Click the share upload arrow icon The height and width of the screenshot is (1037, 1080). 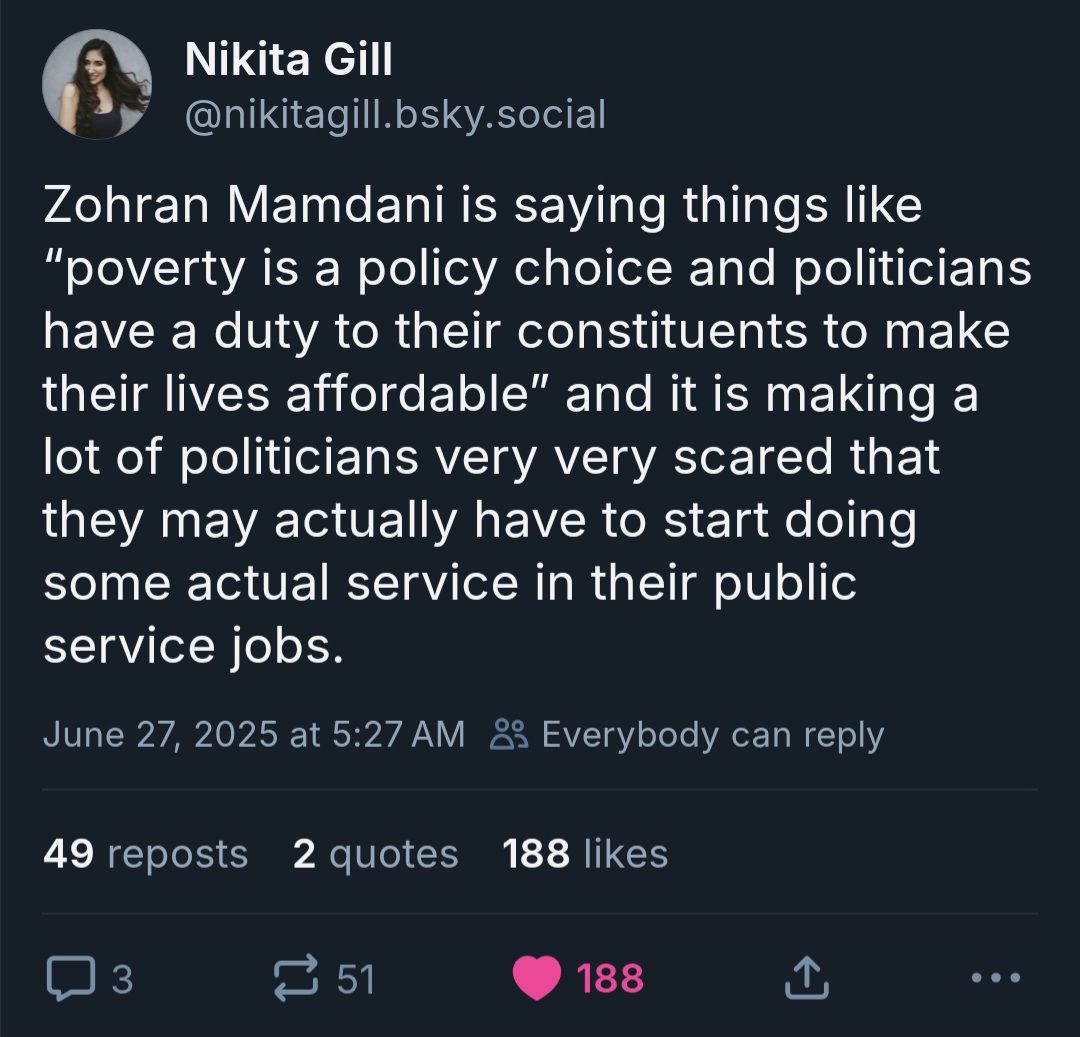coord(806,977)
